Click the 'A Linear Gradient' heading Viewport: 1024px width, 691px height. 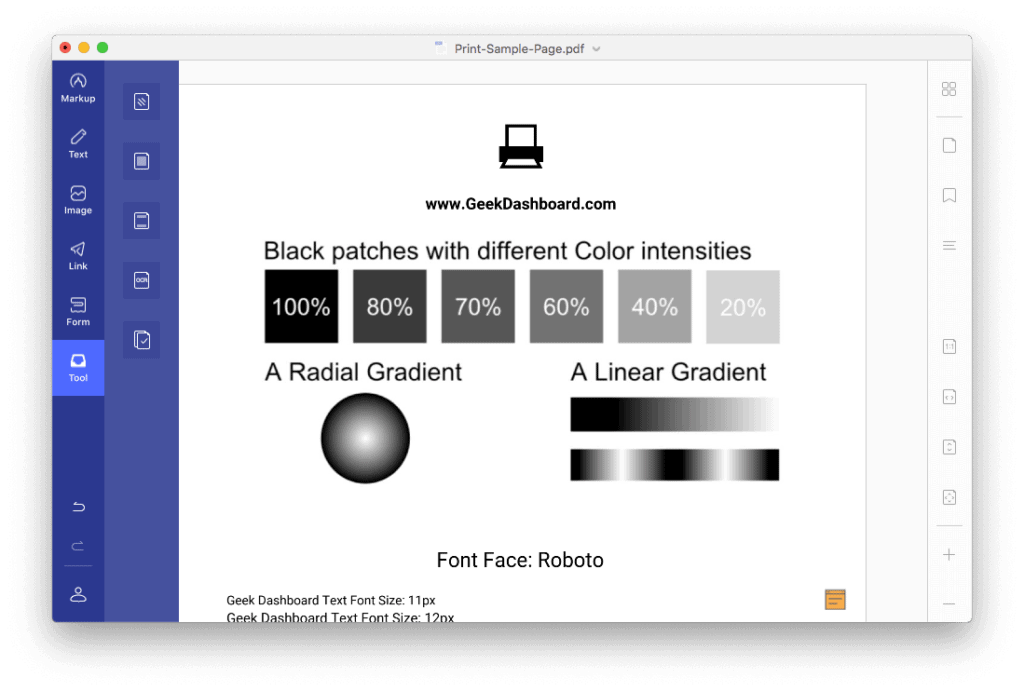(668, 372)
